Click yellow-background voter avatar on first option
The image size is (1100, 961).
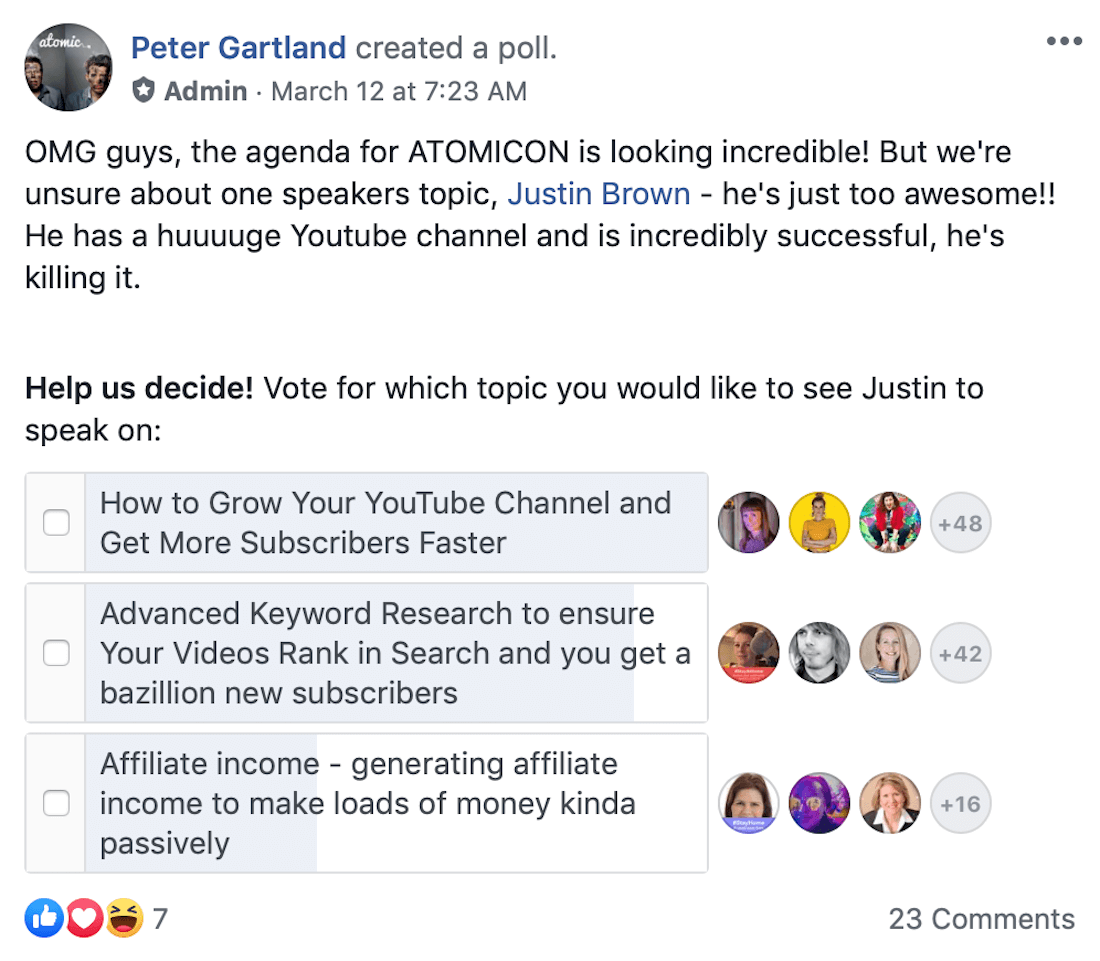point(819,523)
